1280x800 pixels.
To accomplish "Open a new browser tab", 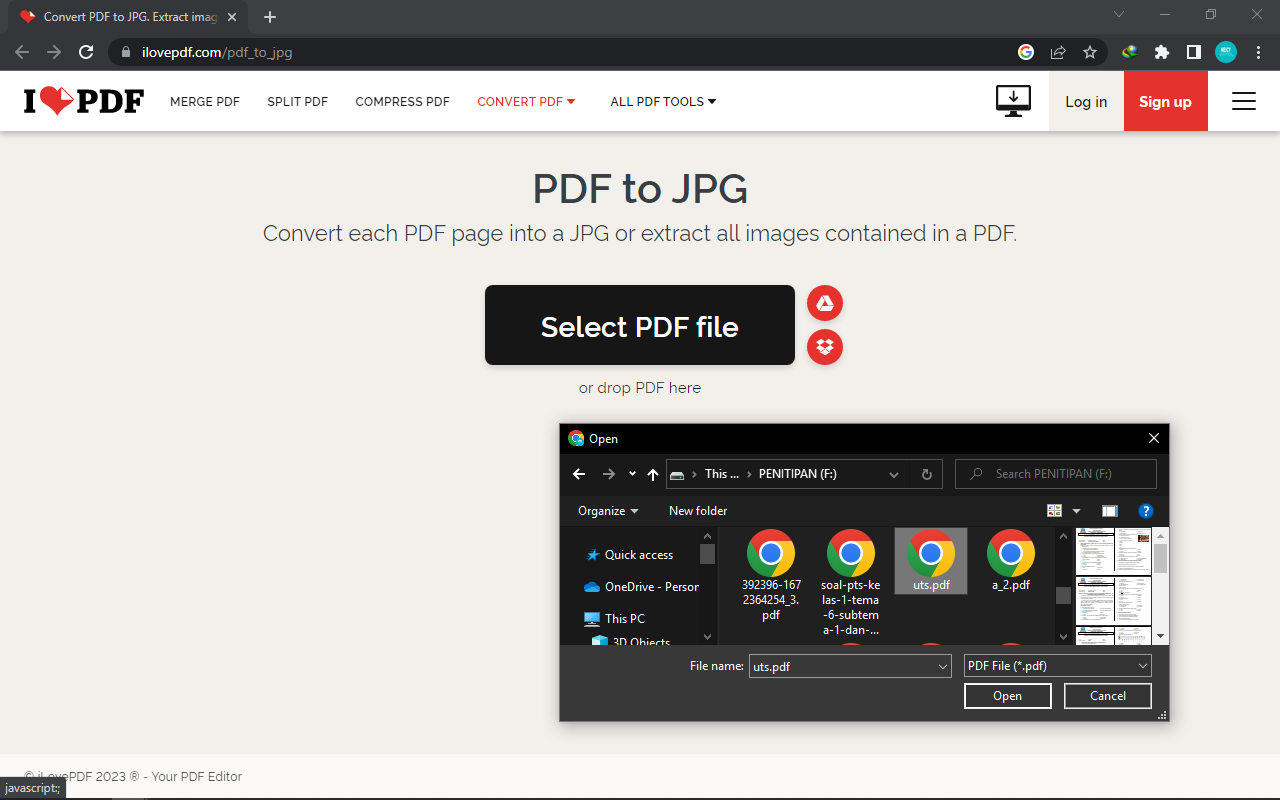I will pyautogui.click(x=270, y=17).
